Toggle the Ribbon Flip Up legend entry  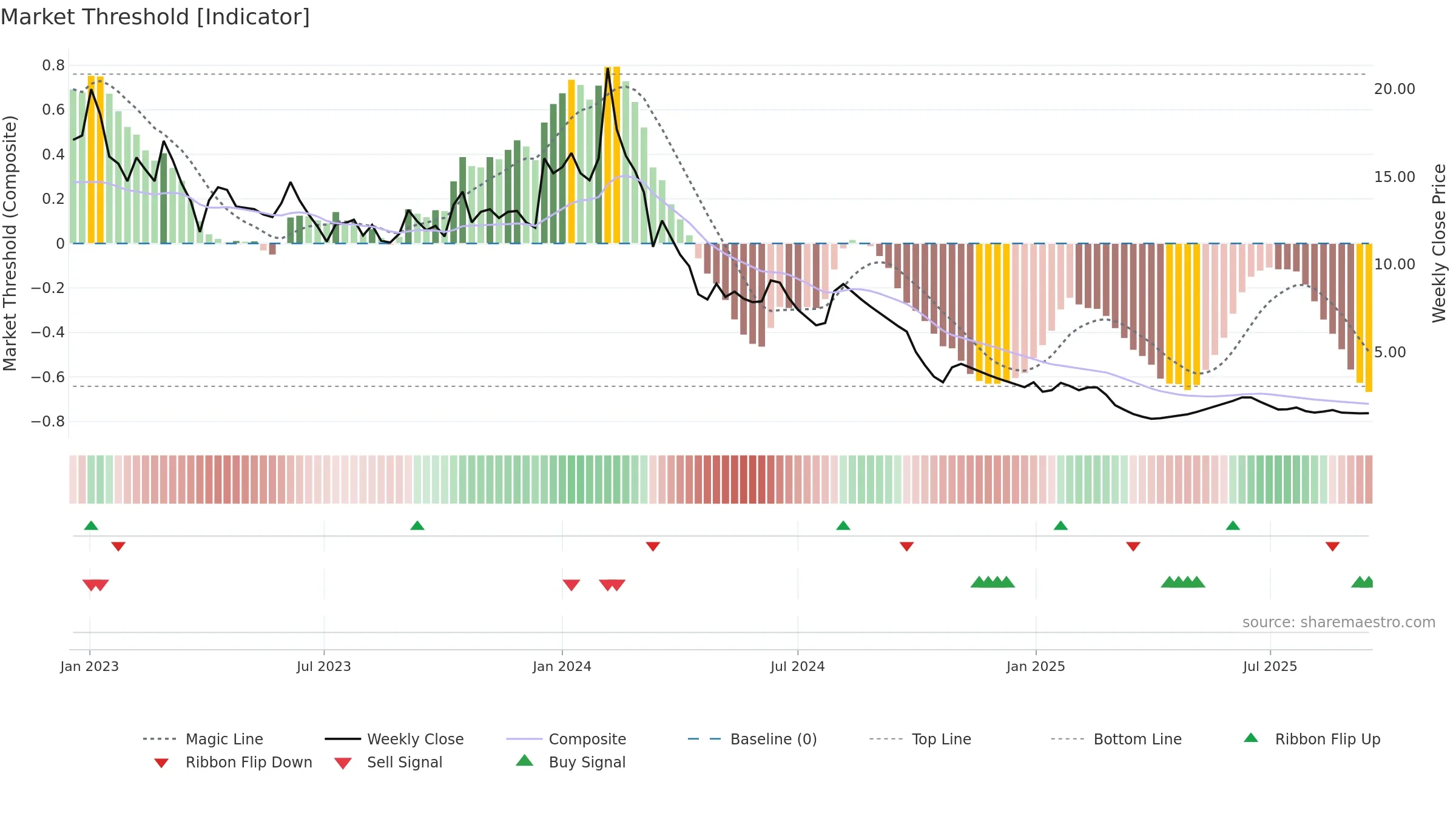coord(1312,739)
